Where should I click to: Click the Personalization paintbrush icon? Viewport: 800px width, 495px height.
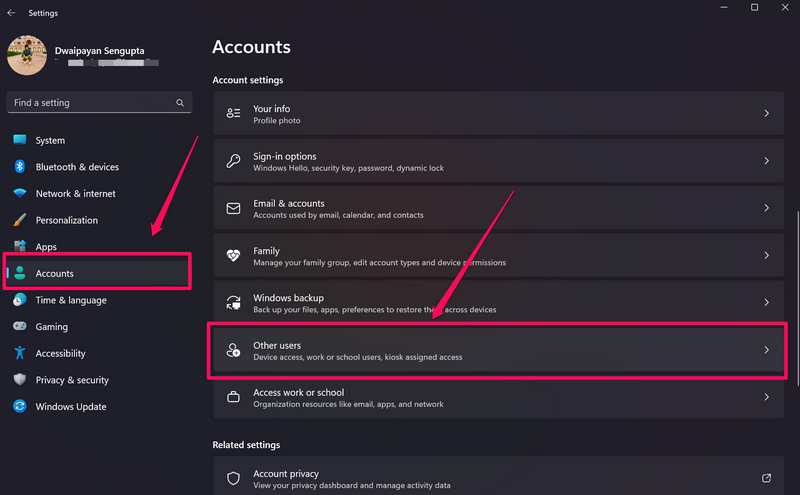(x=20, y=220)
